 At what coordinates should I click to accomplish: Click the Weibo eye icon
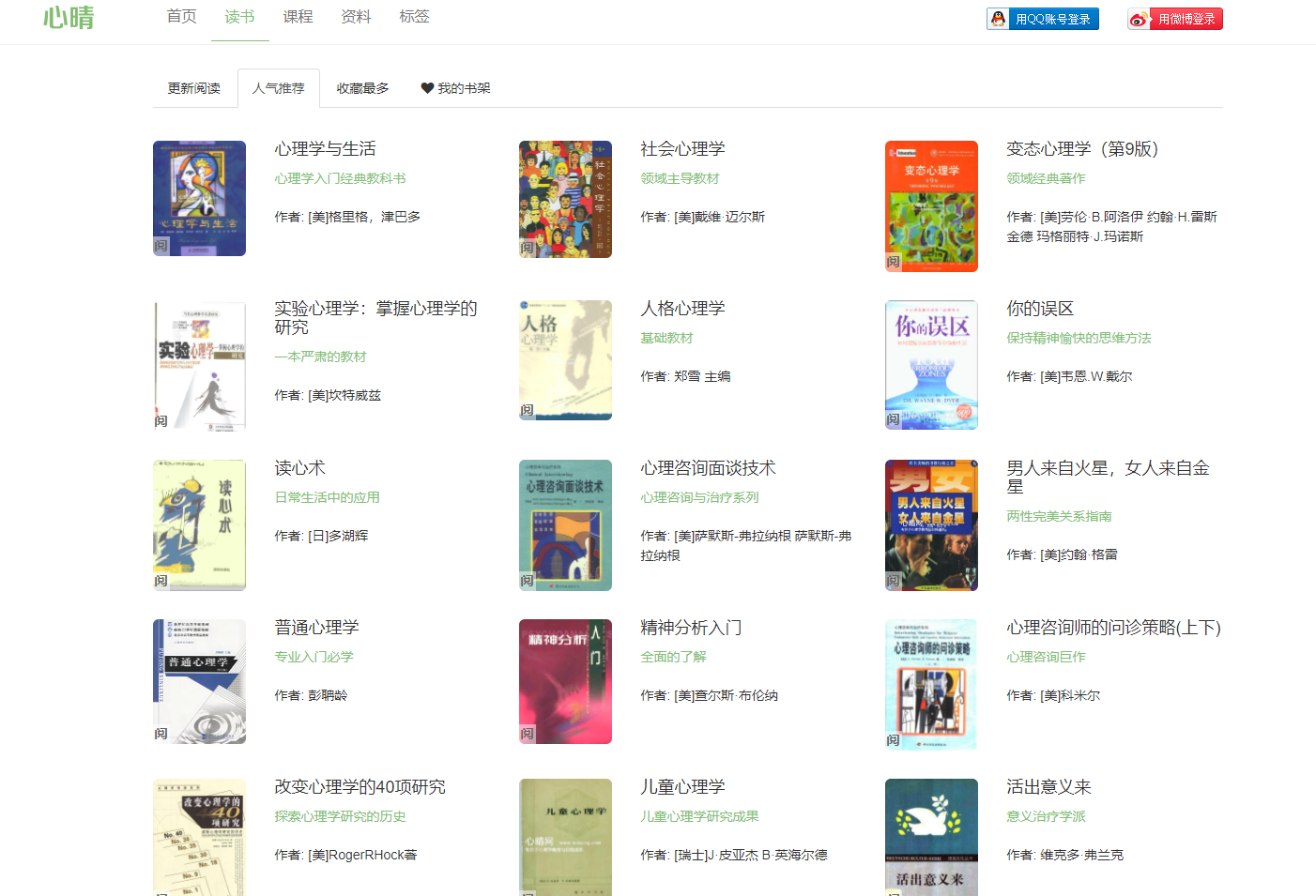pos(1137,17)
